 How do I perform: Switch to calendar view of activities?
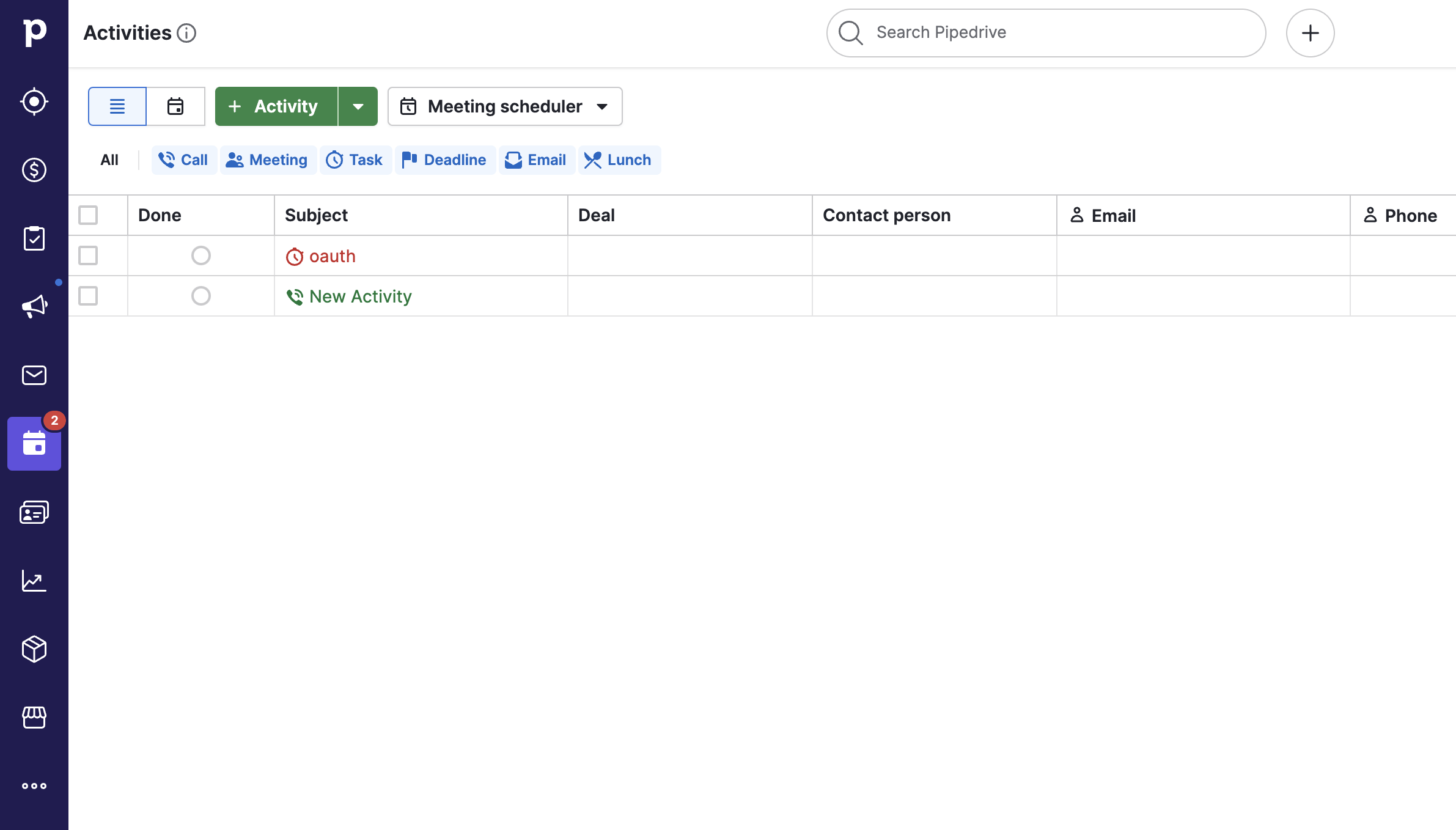pyautogui.click(x=175, y=106)
